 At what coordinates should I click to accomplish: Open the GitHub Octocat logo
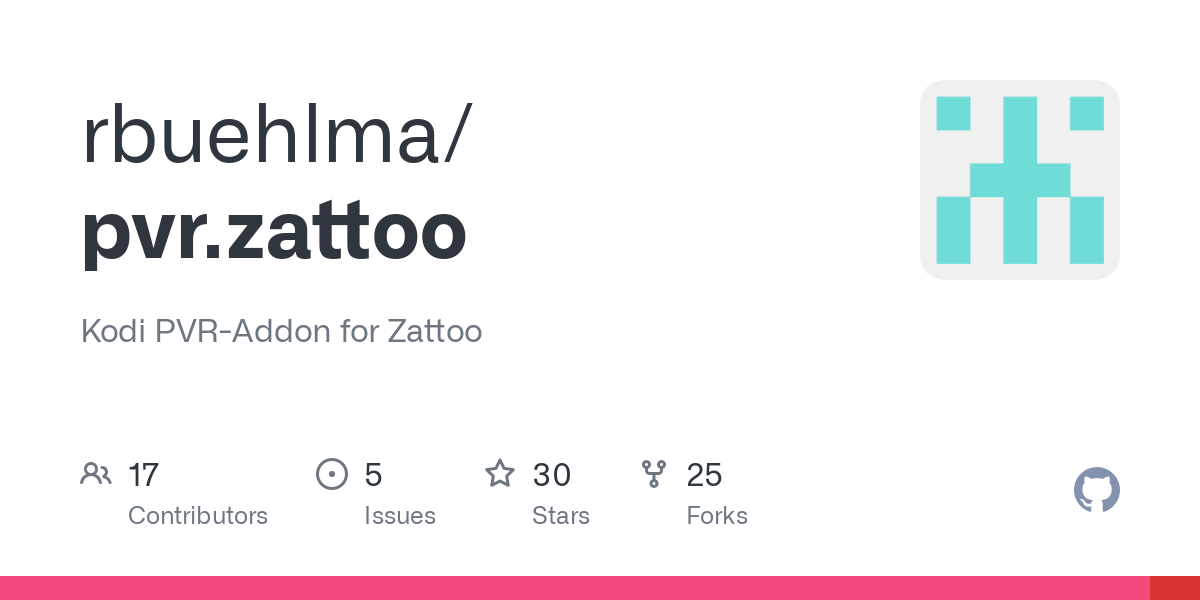pyautogui.click(x=1097, y=490)
